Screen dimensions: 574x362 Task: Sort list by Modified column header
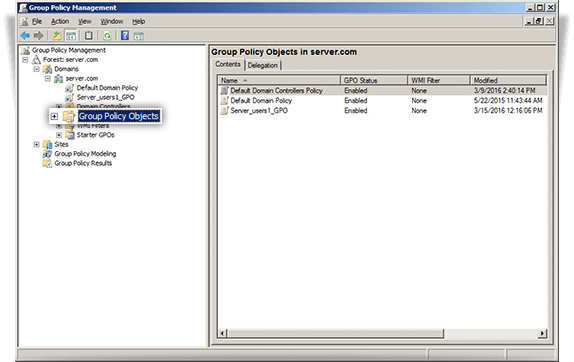click(508, 80)
